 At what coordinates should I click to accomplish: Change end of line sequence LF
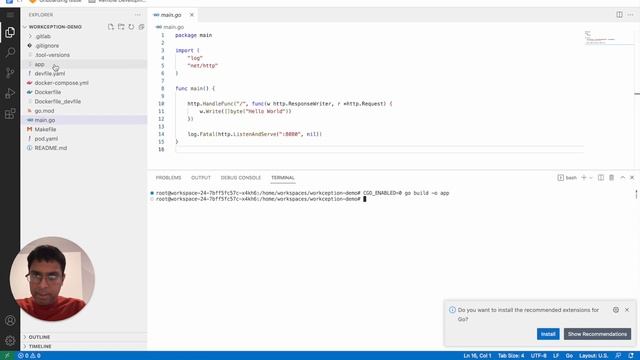pos(556,356)
